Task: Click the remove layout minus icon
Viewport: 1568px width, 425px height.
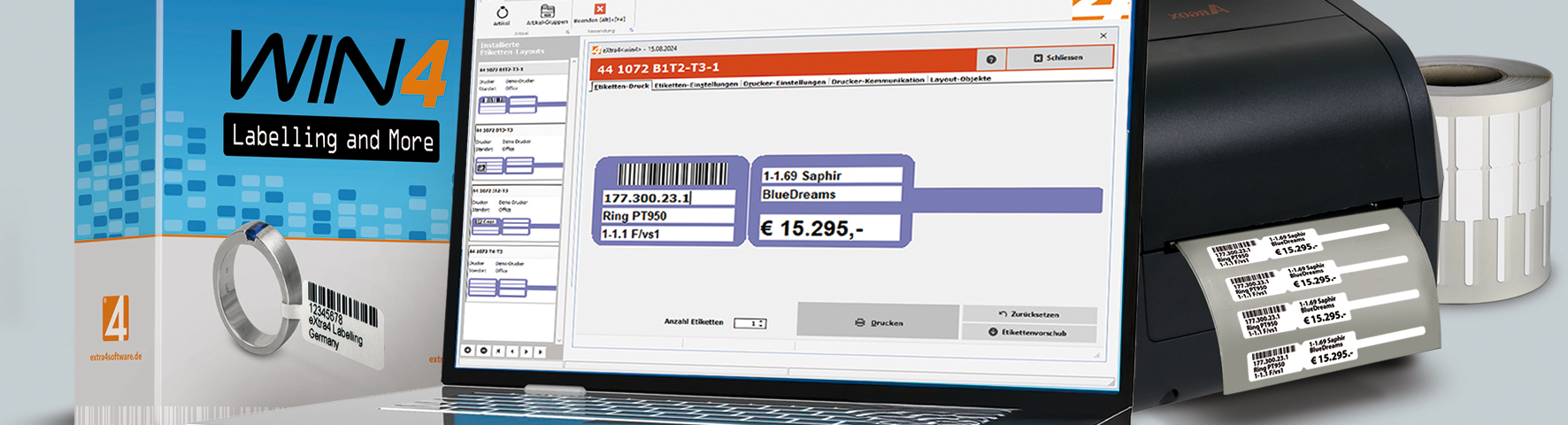Action: coord(483,351)
